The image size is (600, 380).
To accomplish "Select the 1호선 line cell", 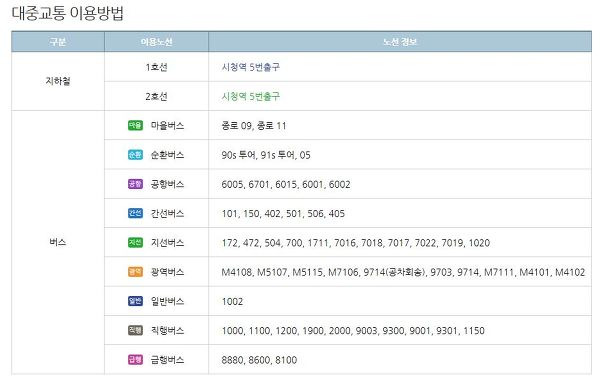I will click(x=157, y=67).
